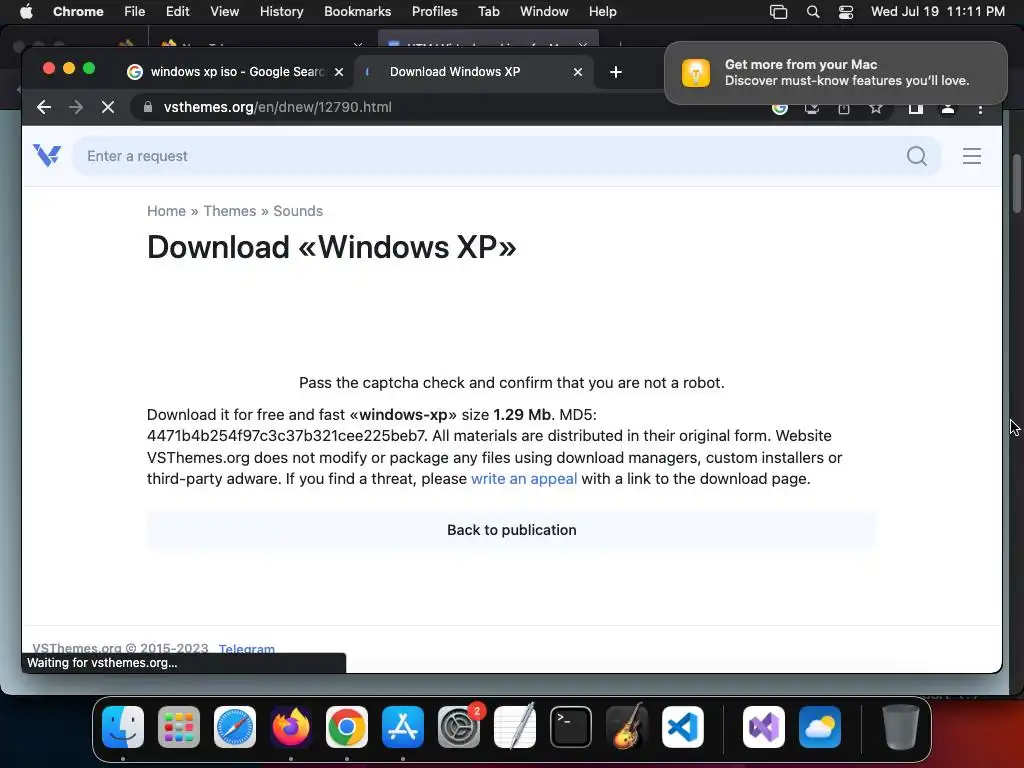Image resolution: width=1024 pixels, height=768 pixels.
Task: Open App Store from the dock
Action: 403,727
